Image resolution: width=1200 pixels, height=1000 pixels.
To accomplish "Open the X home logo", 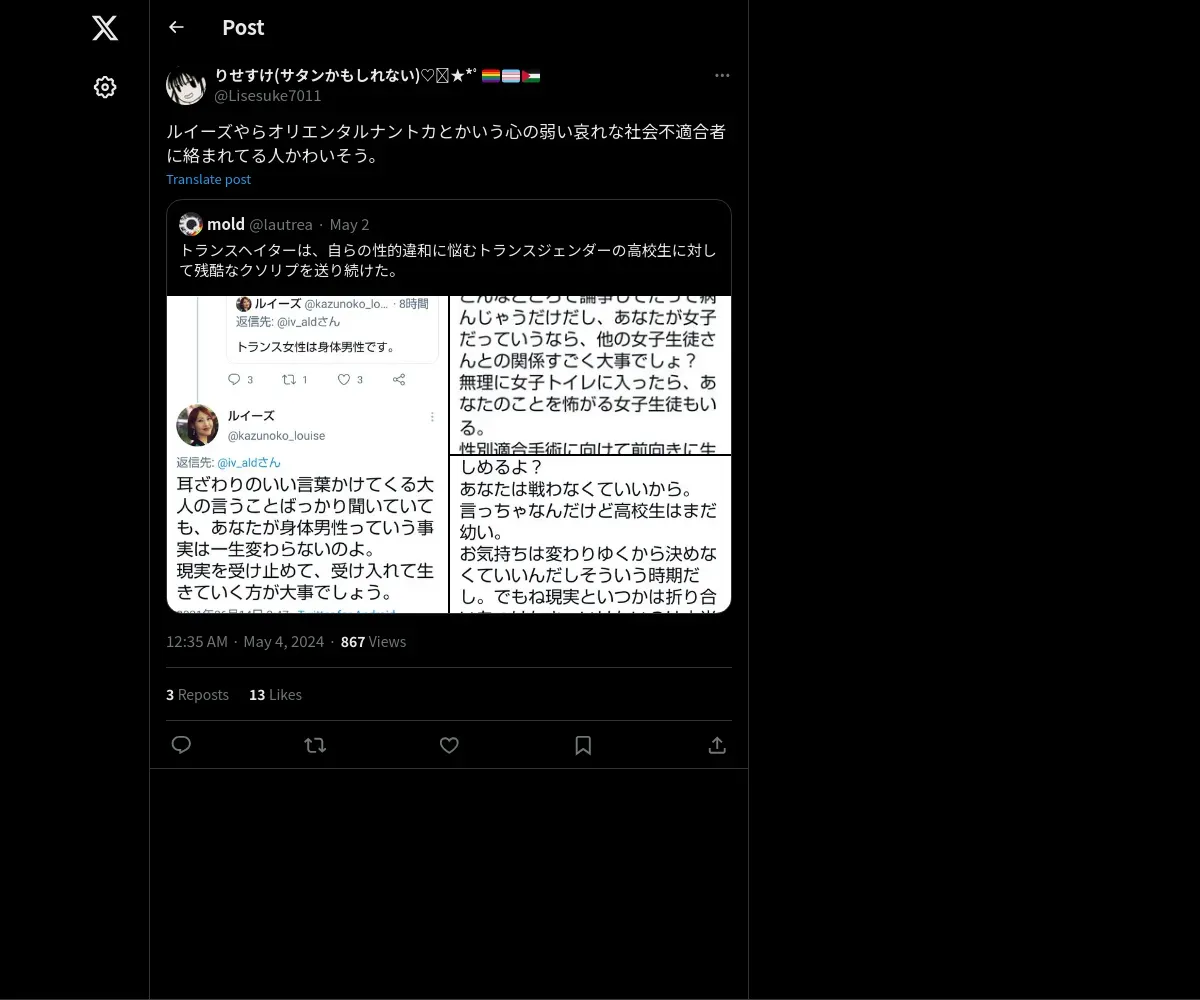I will [x=105, y=28].
